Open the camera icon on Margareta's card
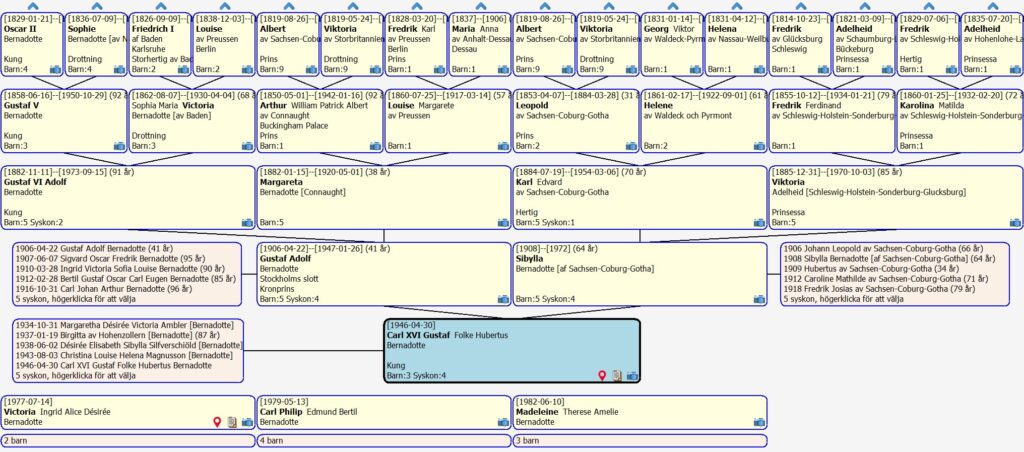Image resolution: width=1024 pixels, height=452 pixels. click(x=504, y=223)
